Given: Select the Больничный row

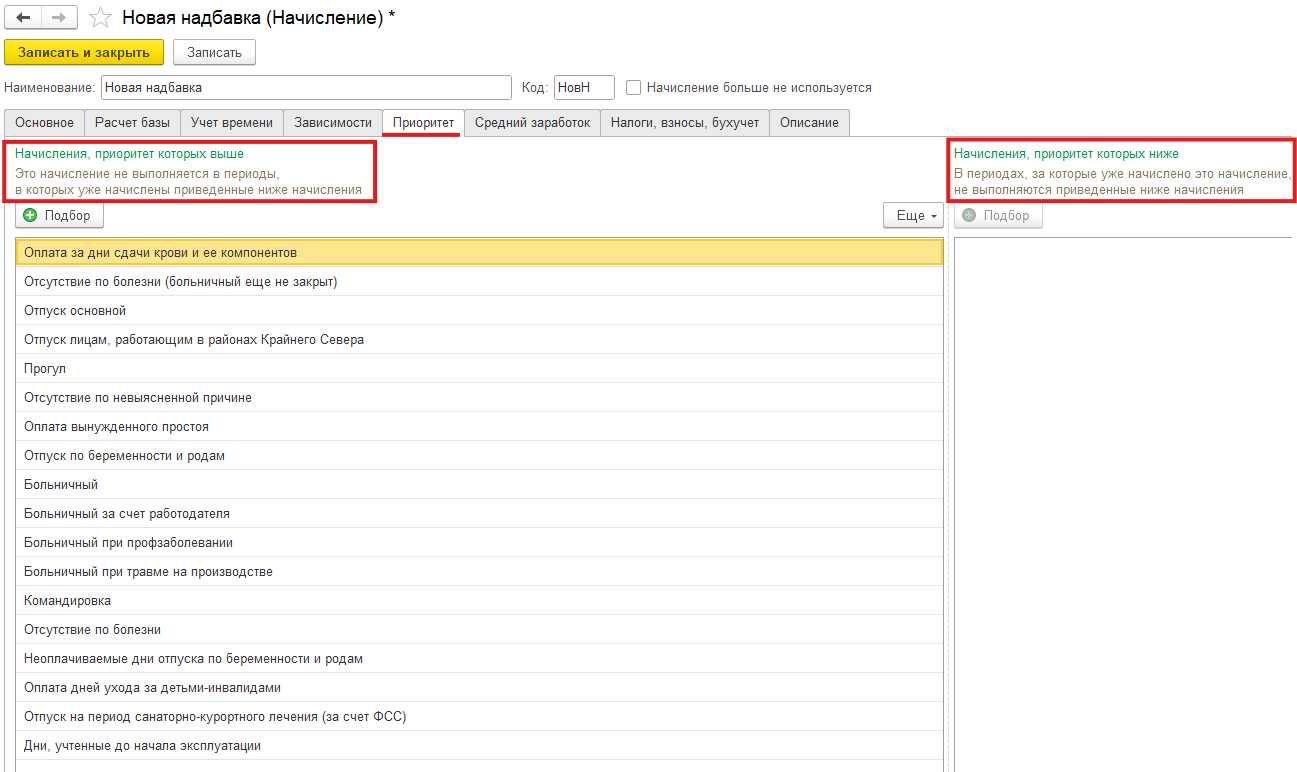Looking at the screenshot, I should tap(479, 484).
